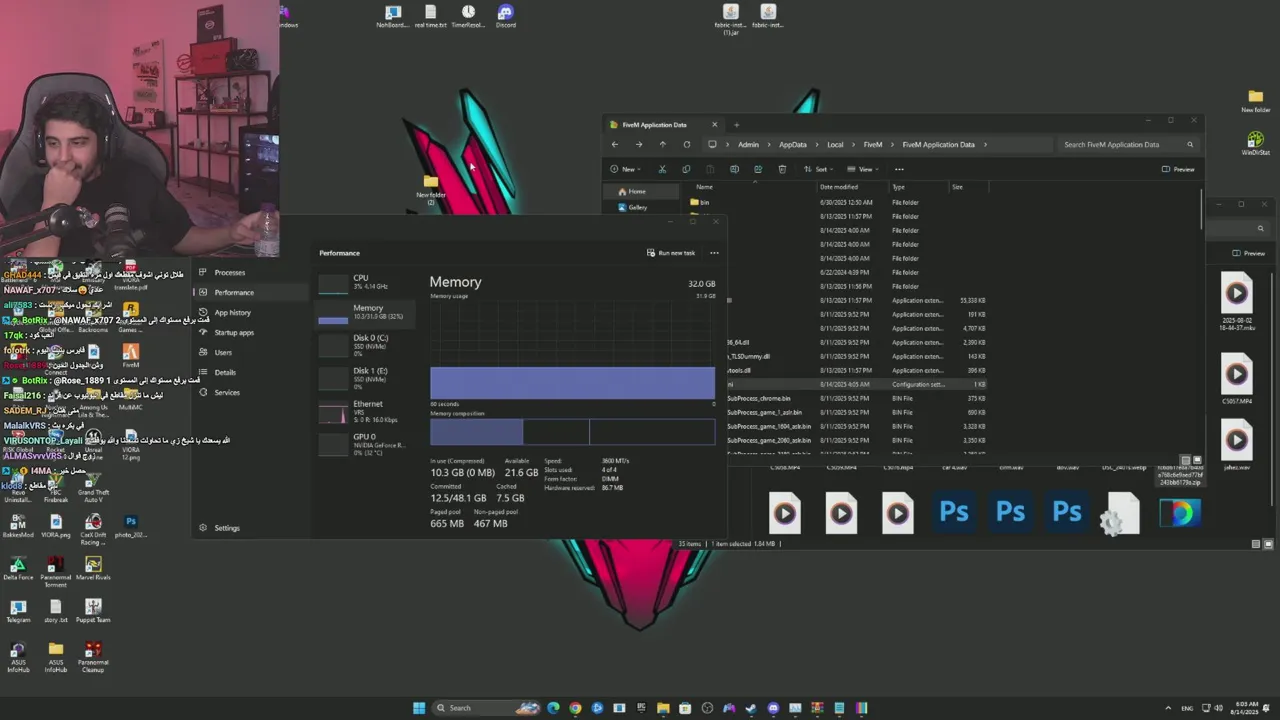1280x720 pixels.
Task: Sort by Name column header
Action: (754, 187)
